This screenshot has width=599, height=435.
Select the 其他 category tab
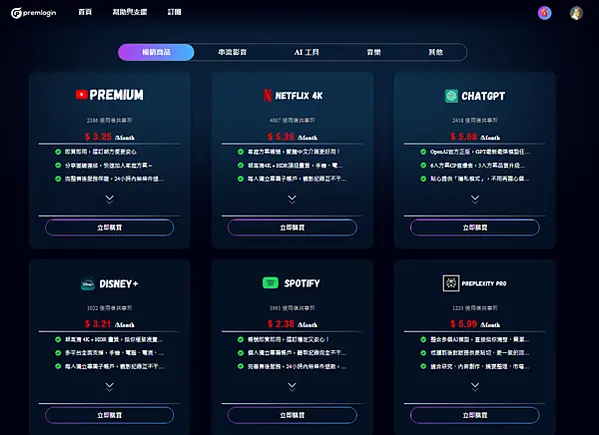tap(435, 52)
